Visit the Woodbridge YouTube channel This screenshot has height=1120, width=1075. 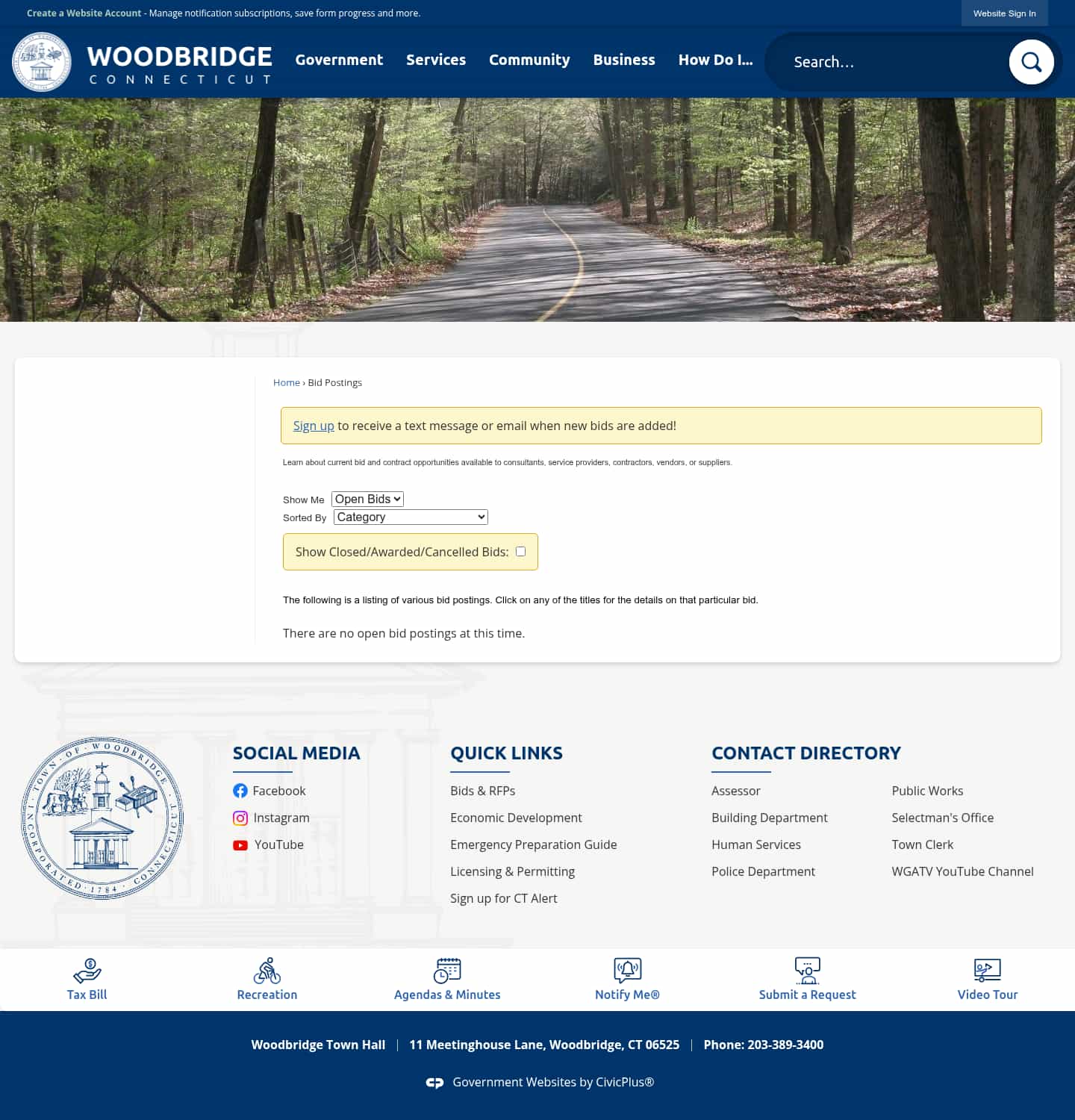[x=278, y=844]
